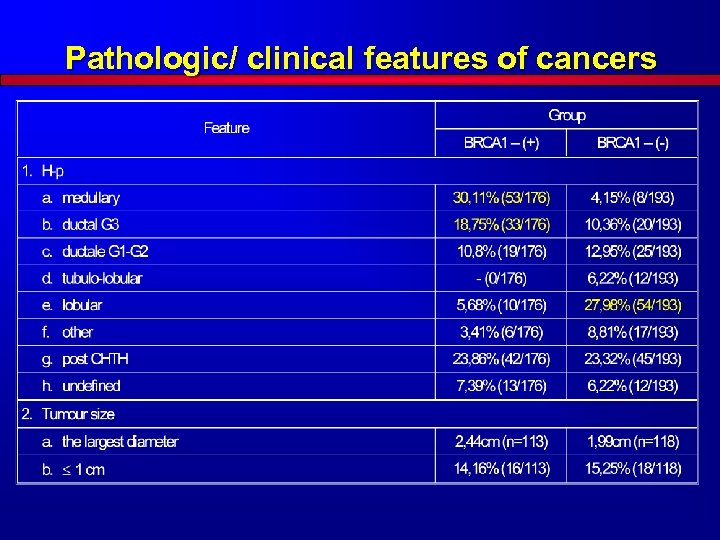
Task: Select the '15,25% (18/118)' cell
Action: pos(632,469)
